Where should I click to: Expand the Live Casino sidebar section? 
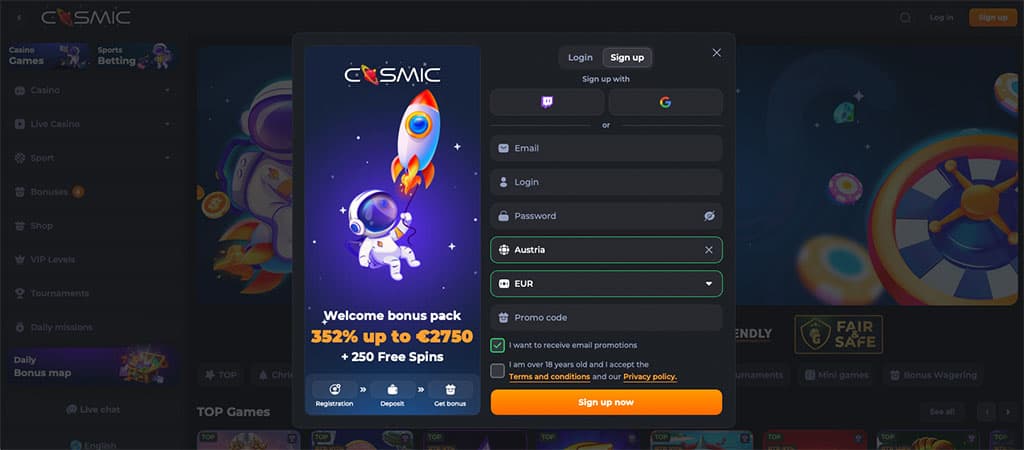tap(167, 124)
